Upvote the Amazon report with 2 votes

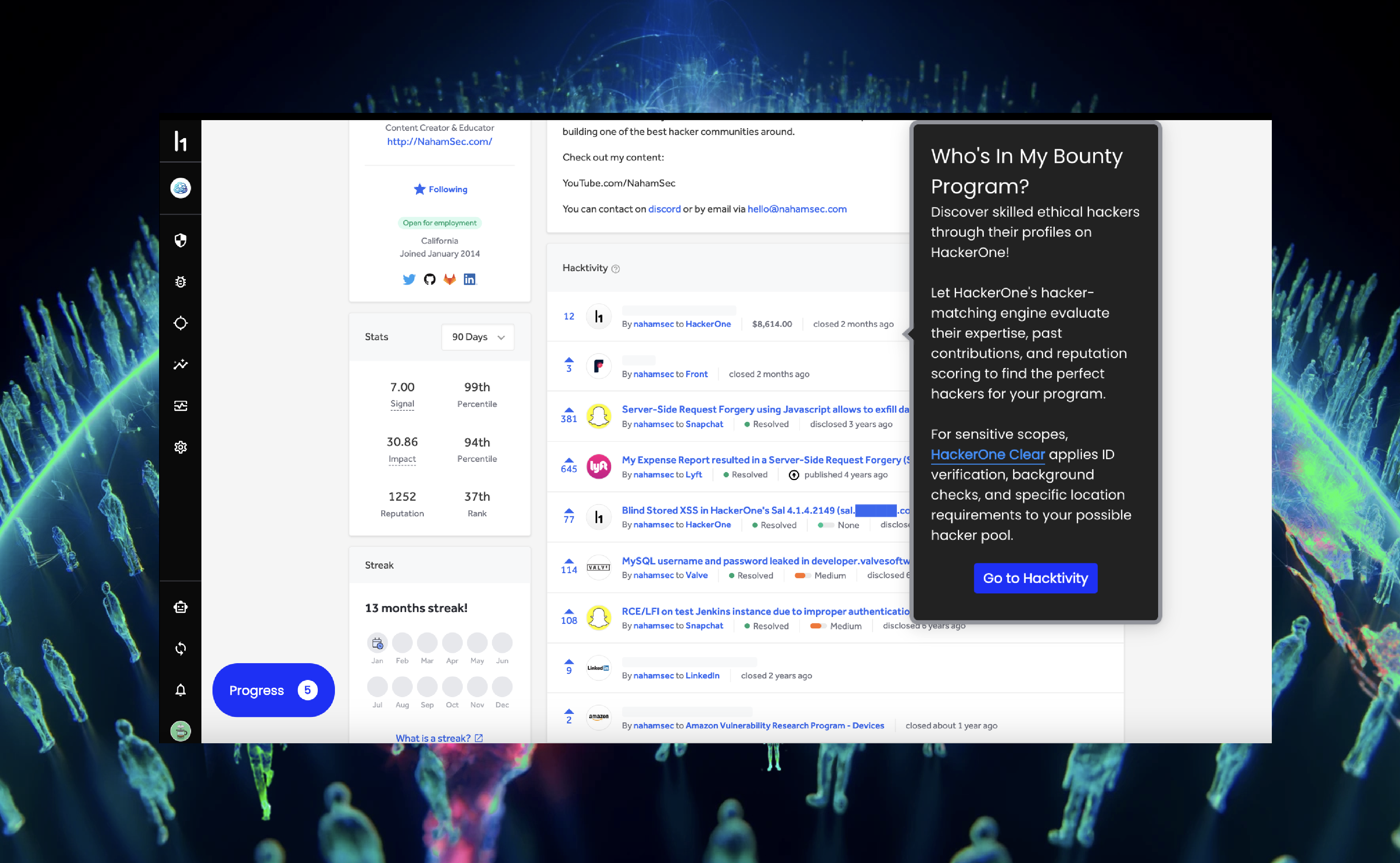tap(569, 712)
